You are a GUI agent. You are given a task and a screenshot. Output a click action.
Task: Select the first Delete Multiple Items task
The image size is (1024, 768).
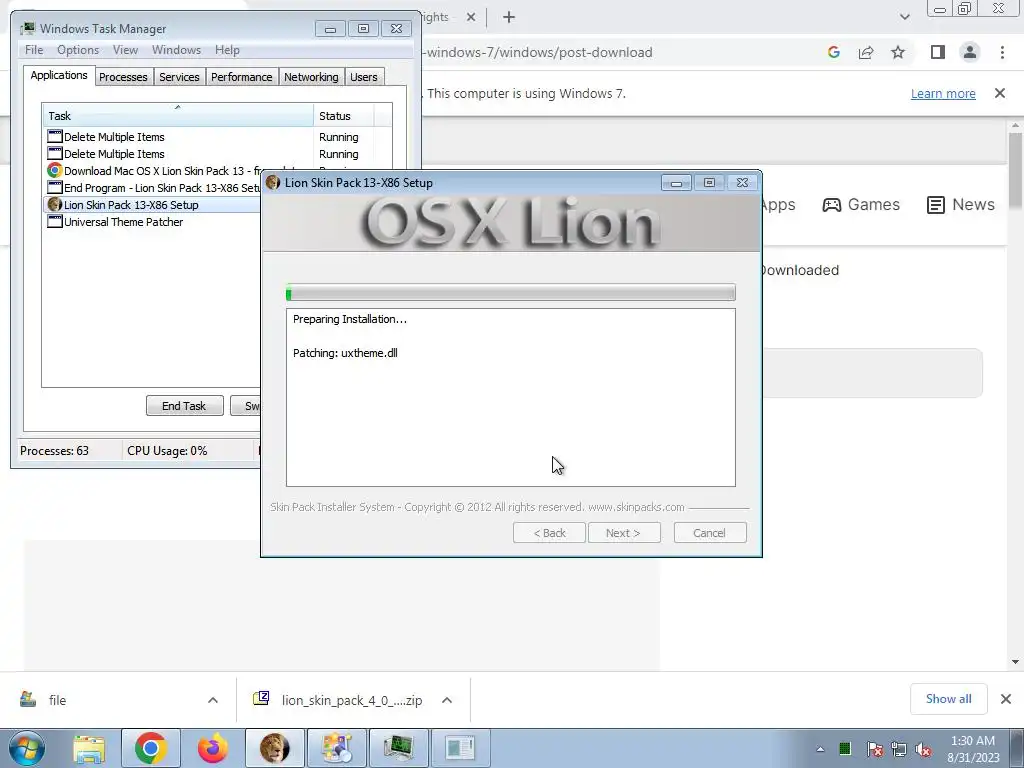(202, 137)
